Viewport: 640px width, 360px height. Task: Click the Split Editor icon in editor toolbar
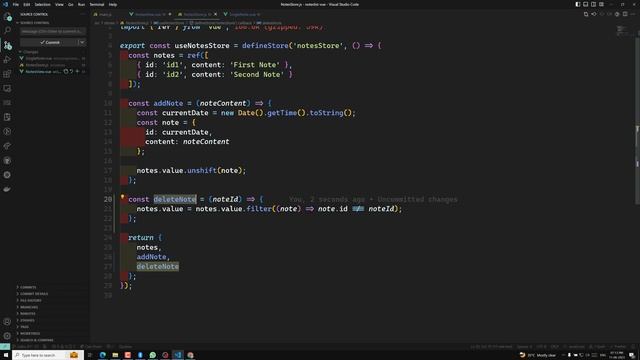click(625, 14)
